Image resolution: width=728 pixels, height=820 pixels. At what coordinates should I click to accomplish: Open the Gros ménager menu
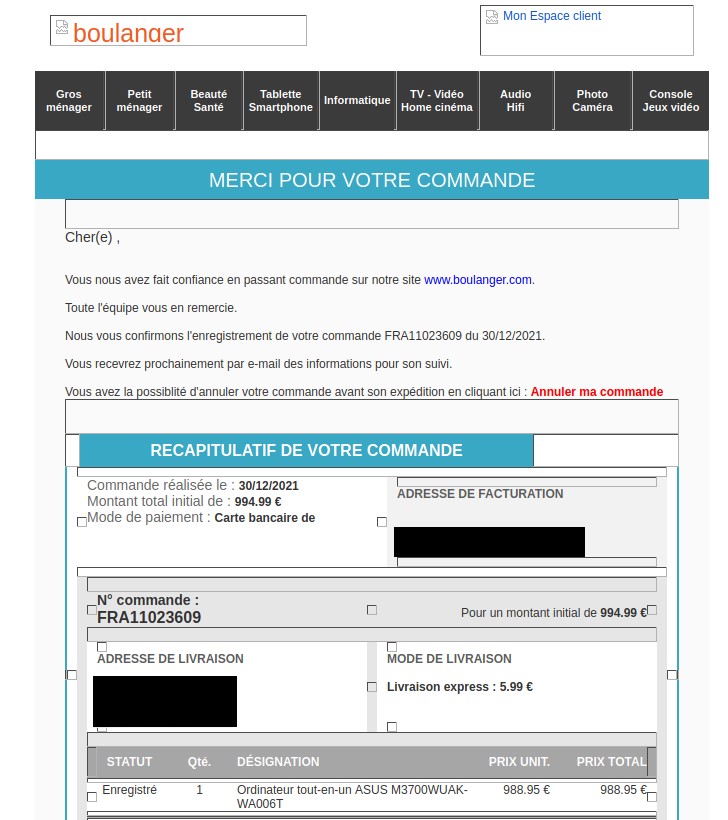tap(69, 100)
